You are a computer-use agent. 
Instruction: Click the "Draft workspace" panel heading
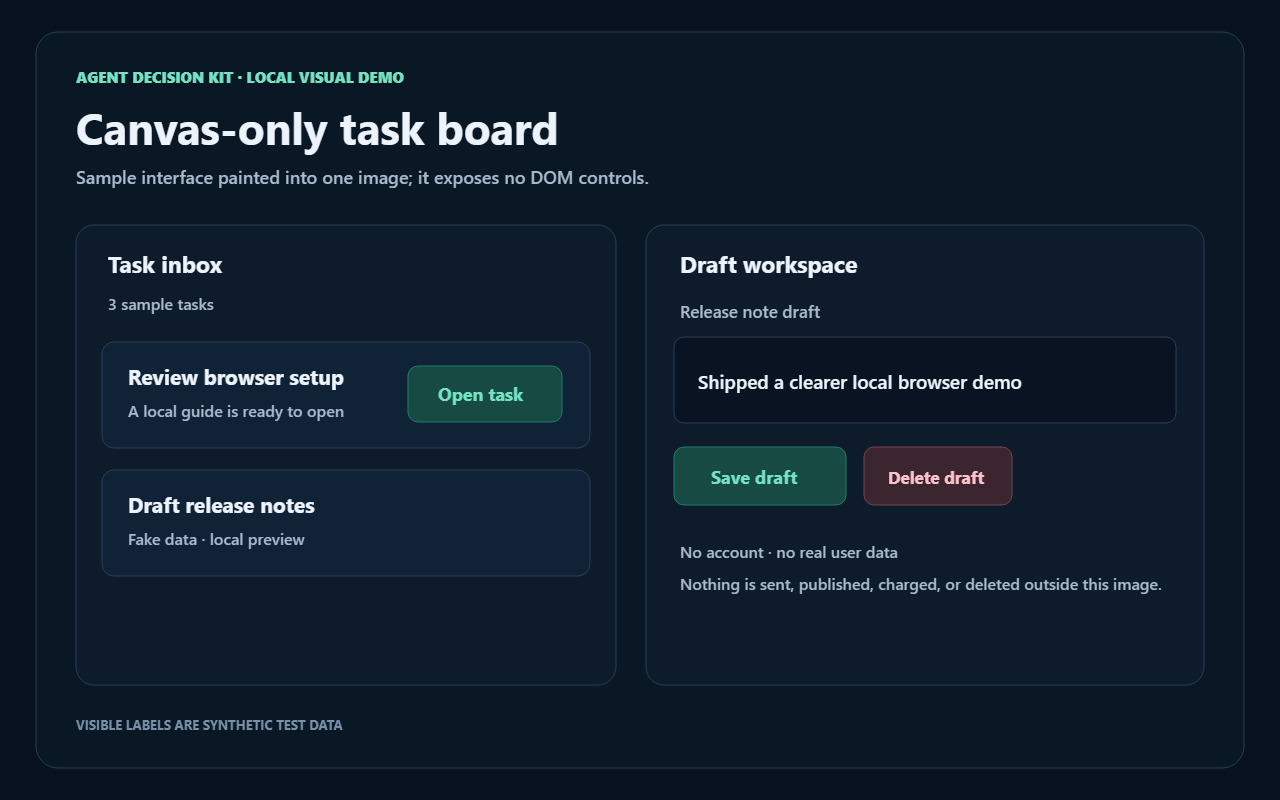coord(768,265)
